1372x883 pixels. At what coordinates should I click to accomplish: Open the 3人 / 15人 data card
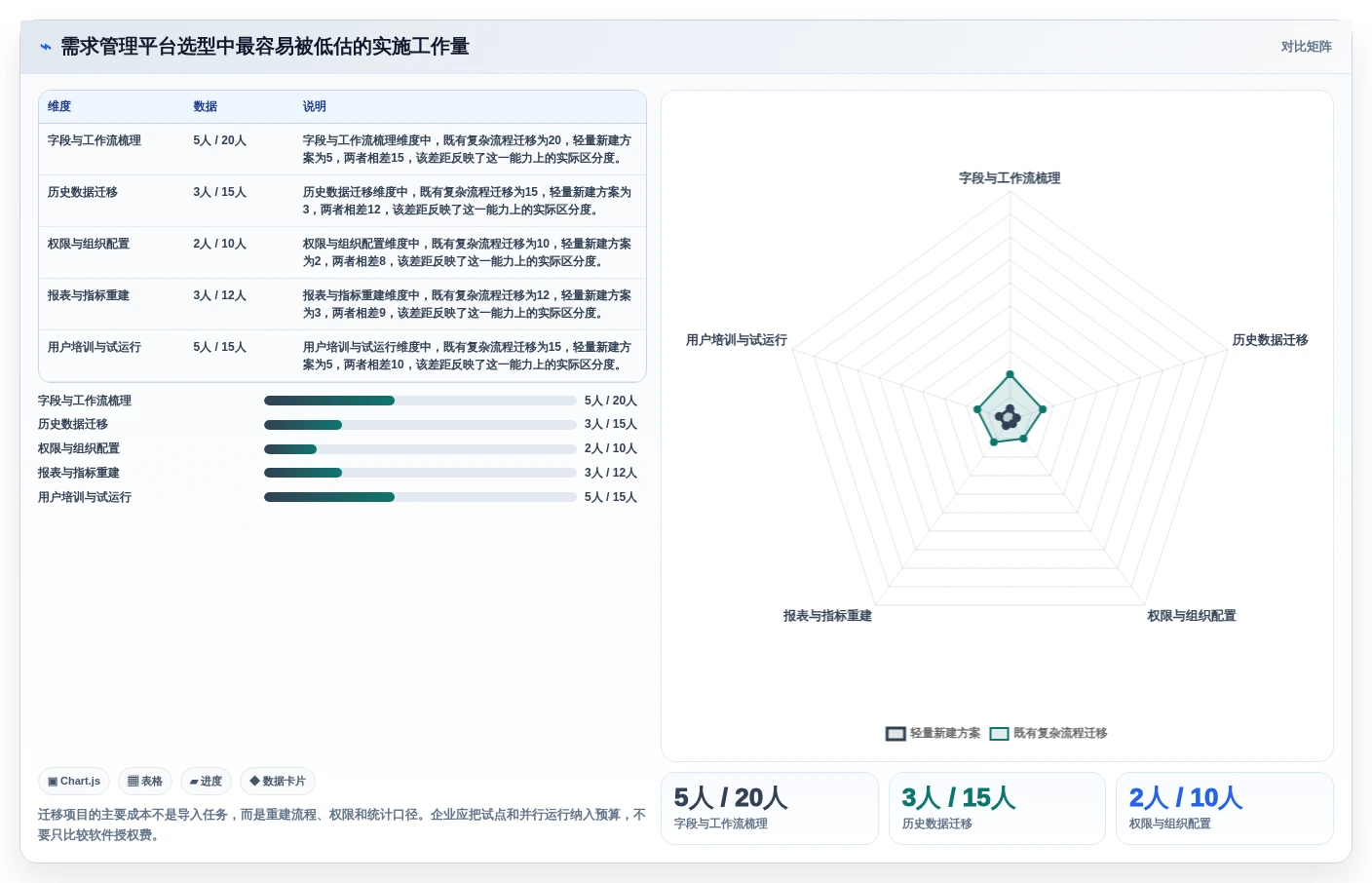(997, 808)
